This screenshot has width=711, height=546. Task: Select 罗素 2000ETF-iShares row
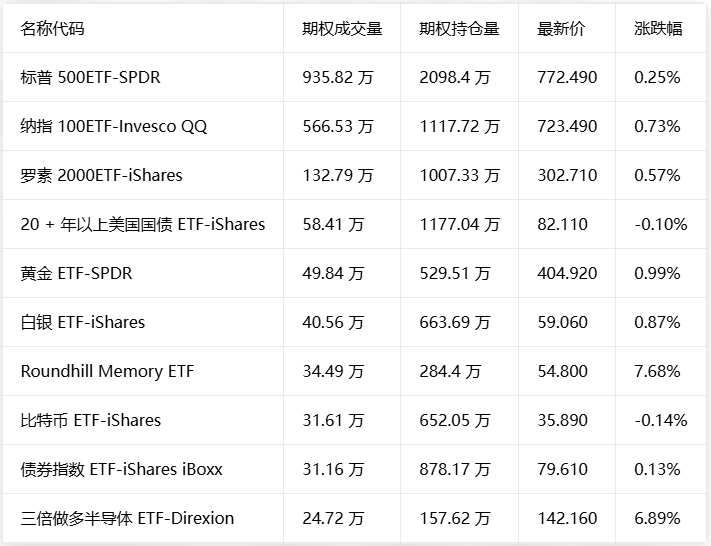tap(354, 175)
